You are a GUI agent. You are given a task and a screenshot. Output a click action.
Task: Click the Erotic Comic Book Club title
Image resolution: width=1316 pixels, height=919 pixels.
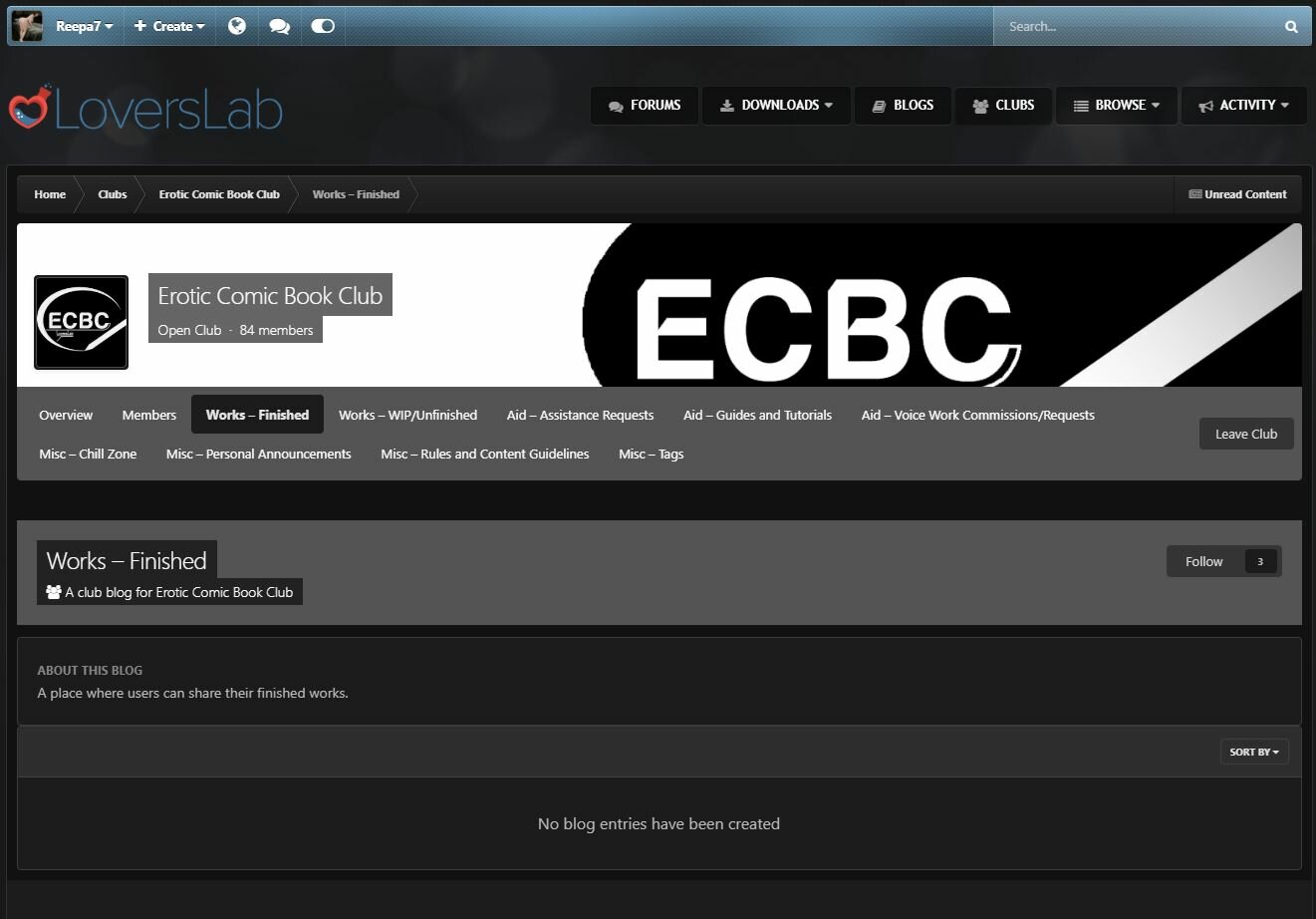(x=270, y=295)
